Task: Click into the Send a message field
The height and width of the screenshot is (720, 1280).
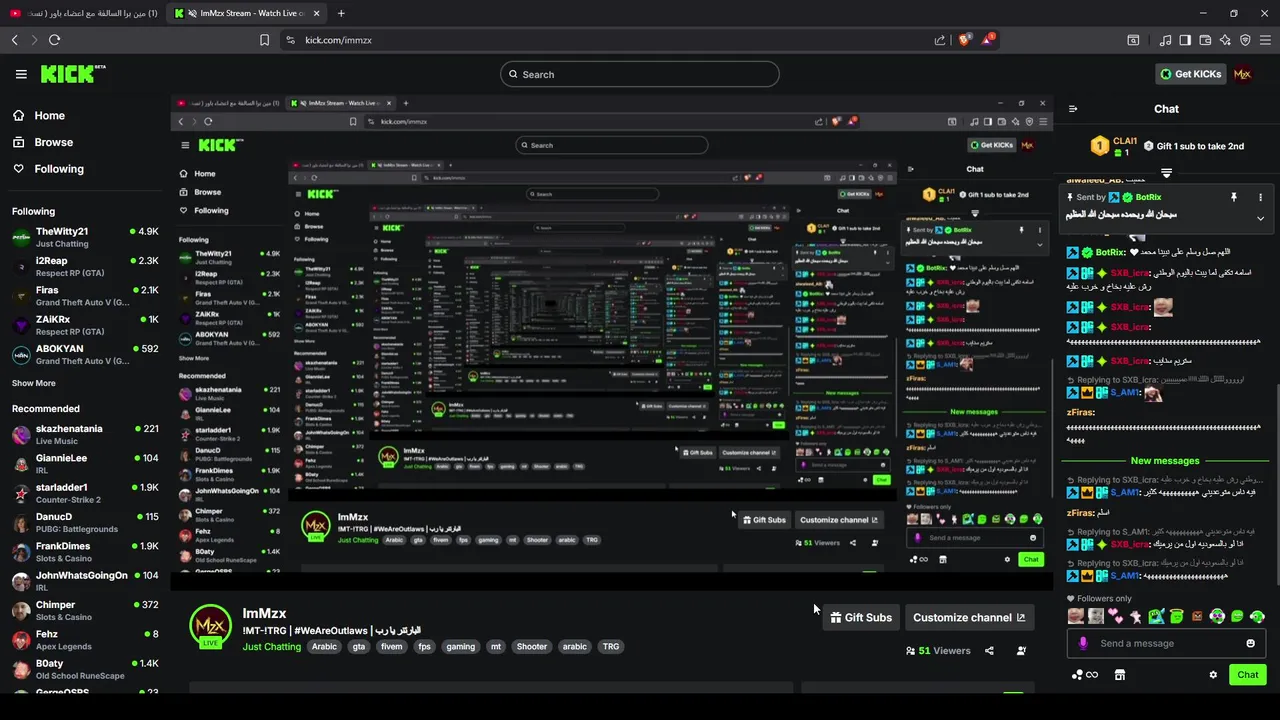Action: tap(1165, 643)
